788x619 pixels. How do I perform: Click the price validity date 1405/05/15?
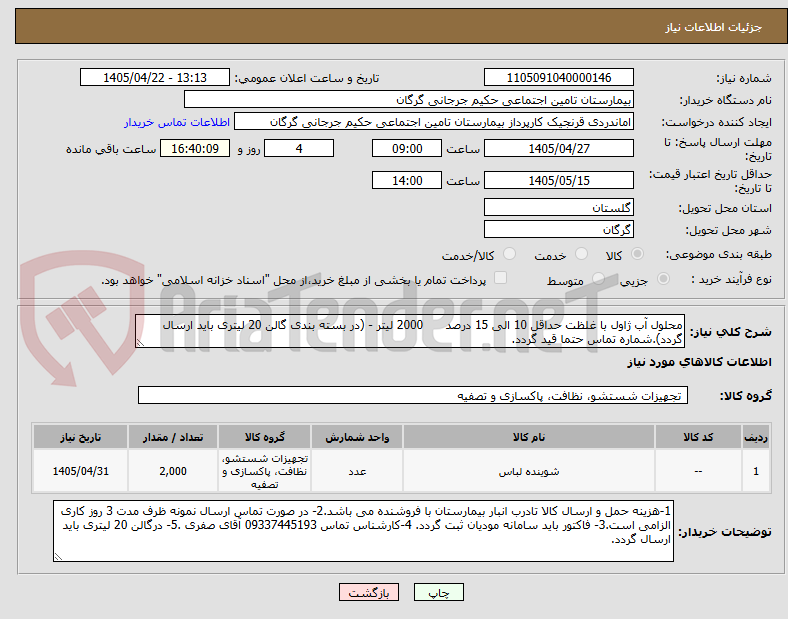559,180
